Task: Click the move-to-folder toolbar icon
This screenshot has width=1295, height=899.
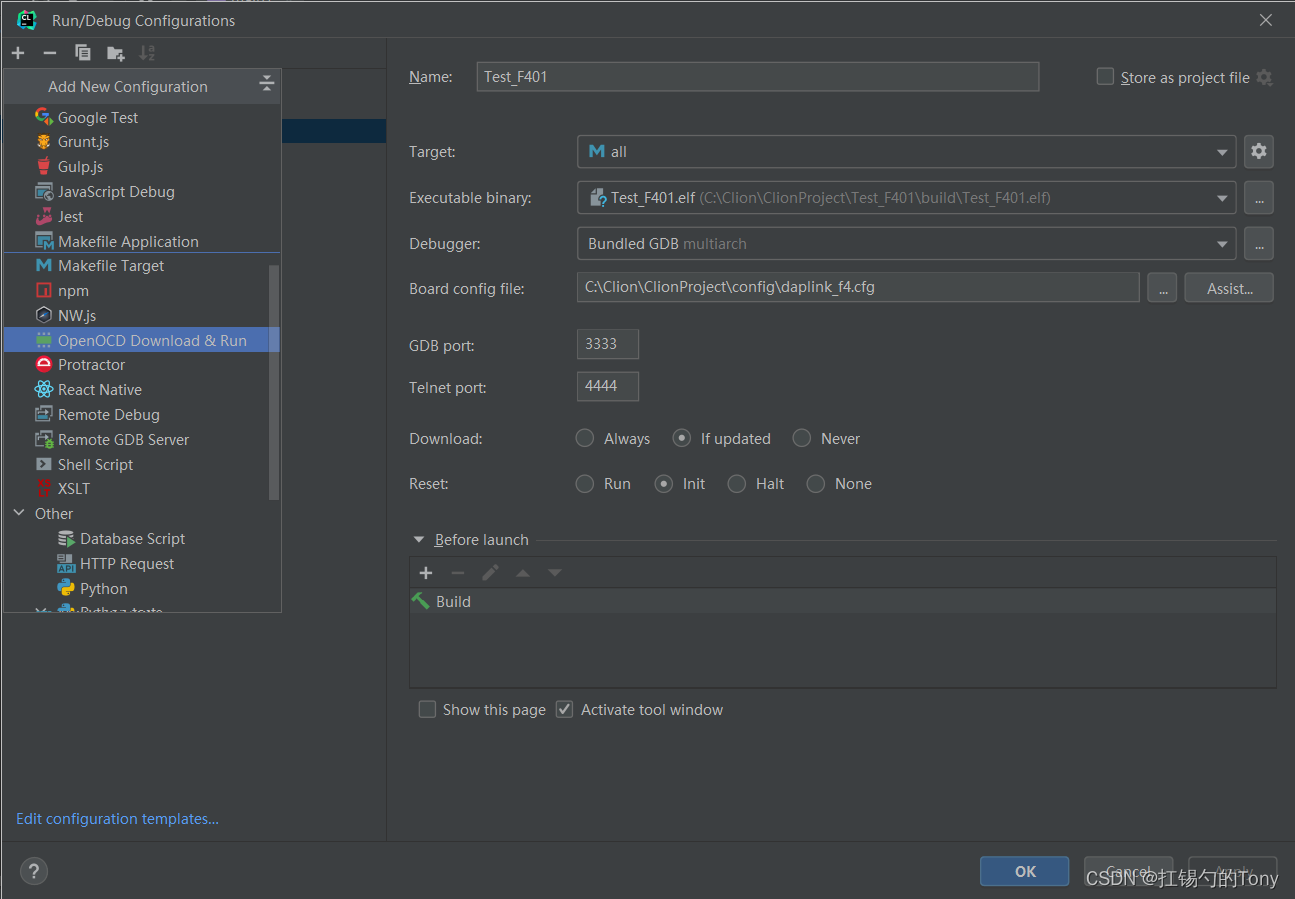Action: tap(116, 53)
